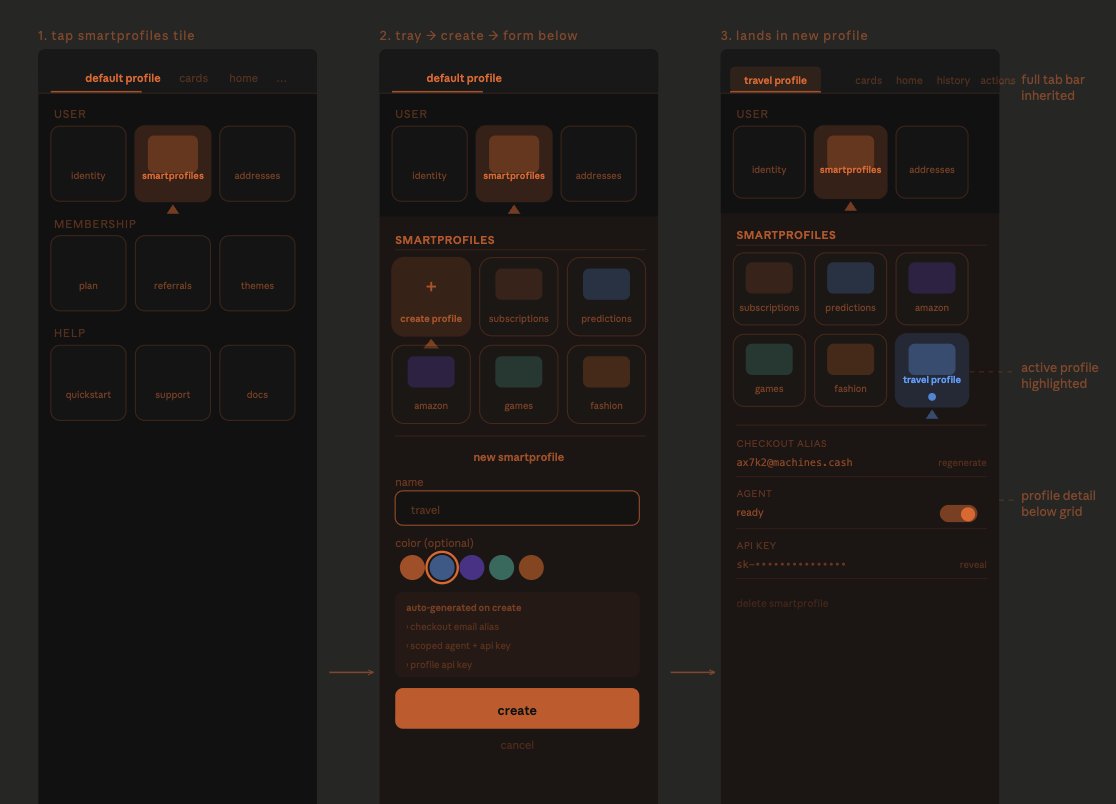
Task: Tap the identity tile in panel 2
Action: point(429,164)
